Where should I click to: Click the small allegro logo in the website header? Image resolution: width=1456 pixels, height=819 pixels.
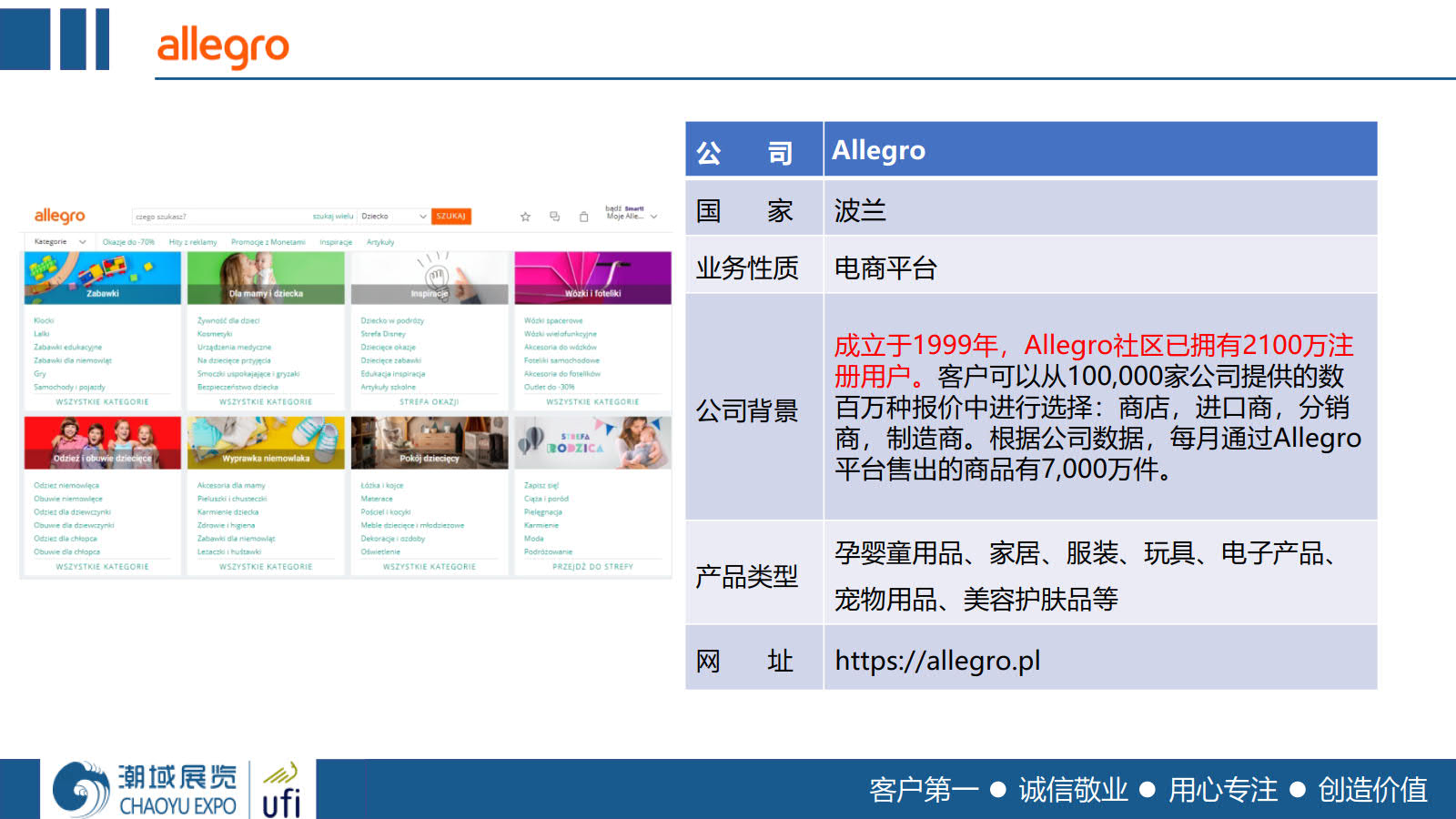point(59,216)
